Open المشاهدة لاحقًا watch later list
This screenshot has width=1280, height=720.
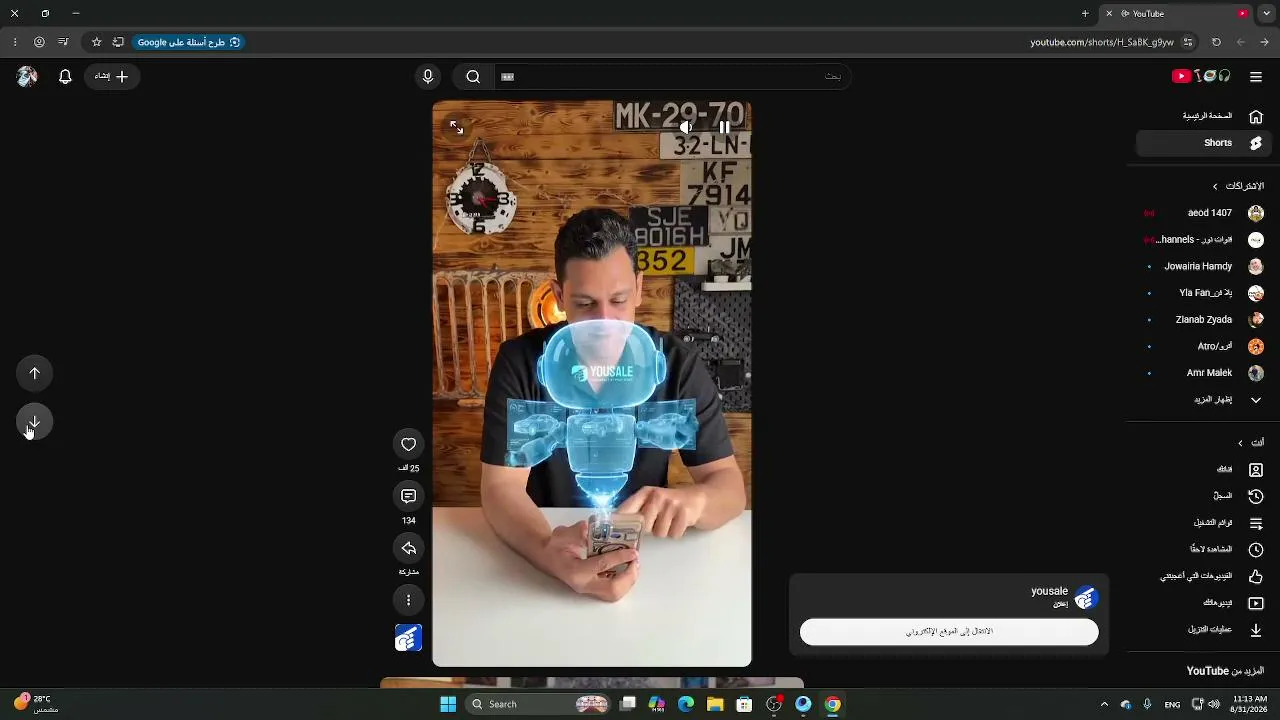(1204, 549)
